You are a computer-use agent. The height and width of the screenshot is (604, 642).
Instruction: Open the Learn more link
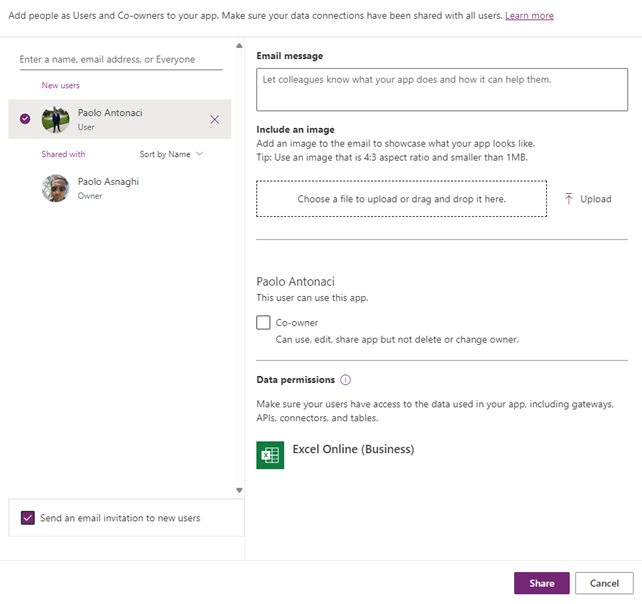coord(529,16)
